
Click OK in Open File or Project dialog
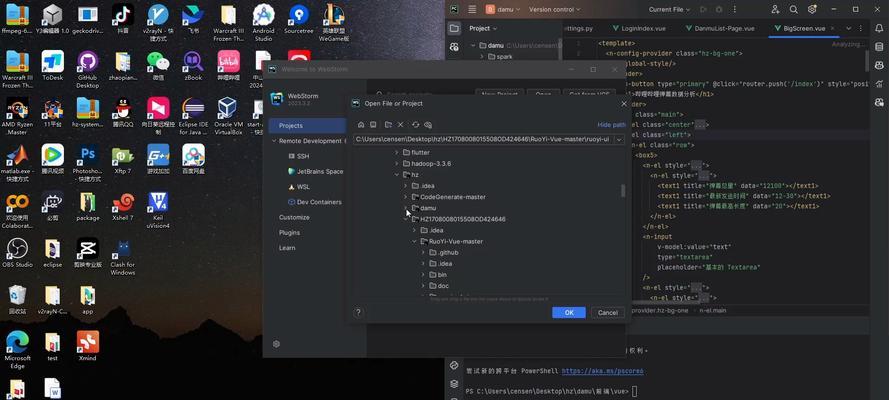click(x=569, y=313)
